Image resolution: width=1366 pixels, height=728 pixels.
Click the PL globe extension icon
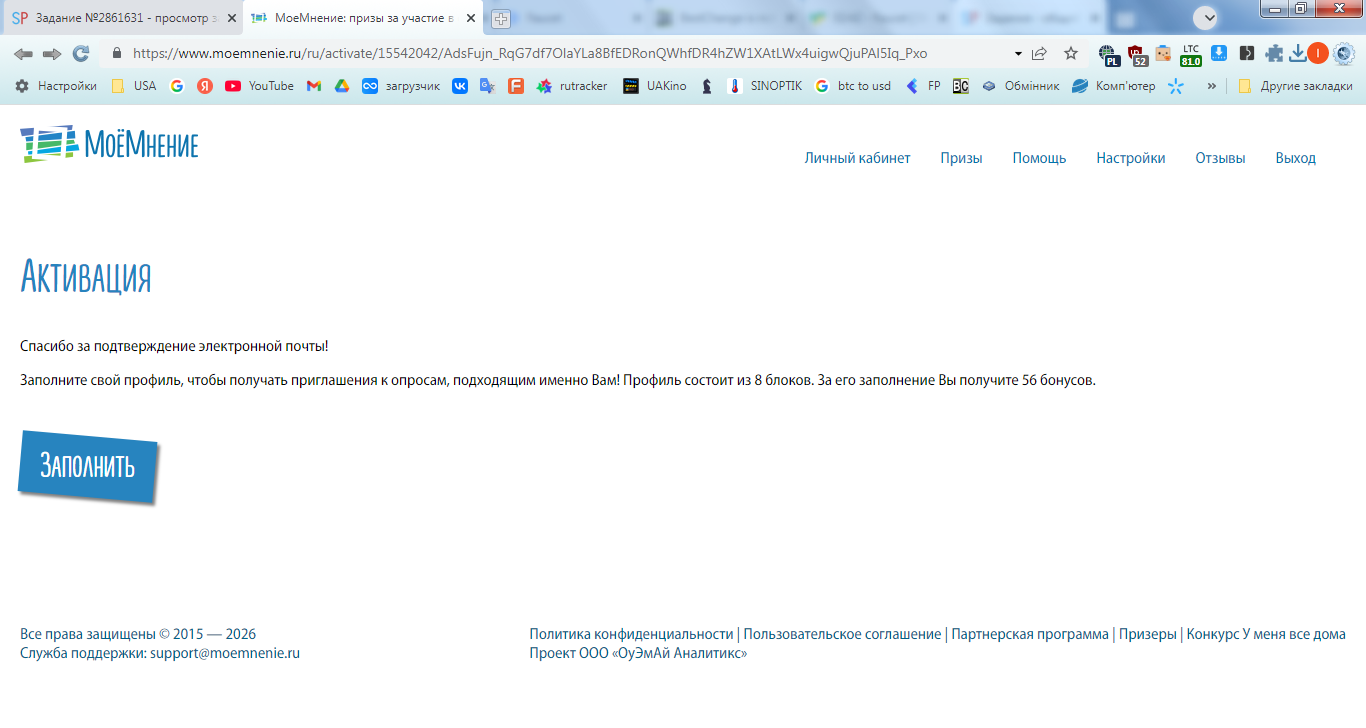coord(1108,55)
